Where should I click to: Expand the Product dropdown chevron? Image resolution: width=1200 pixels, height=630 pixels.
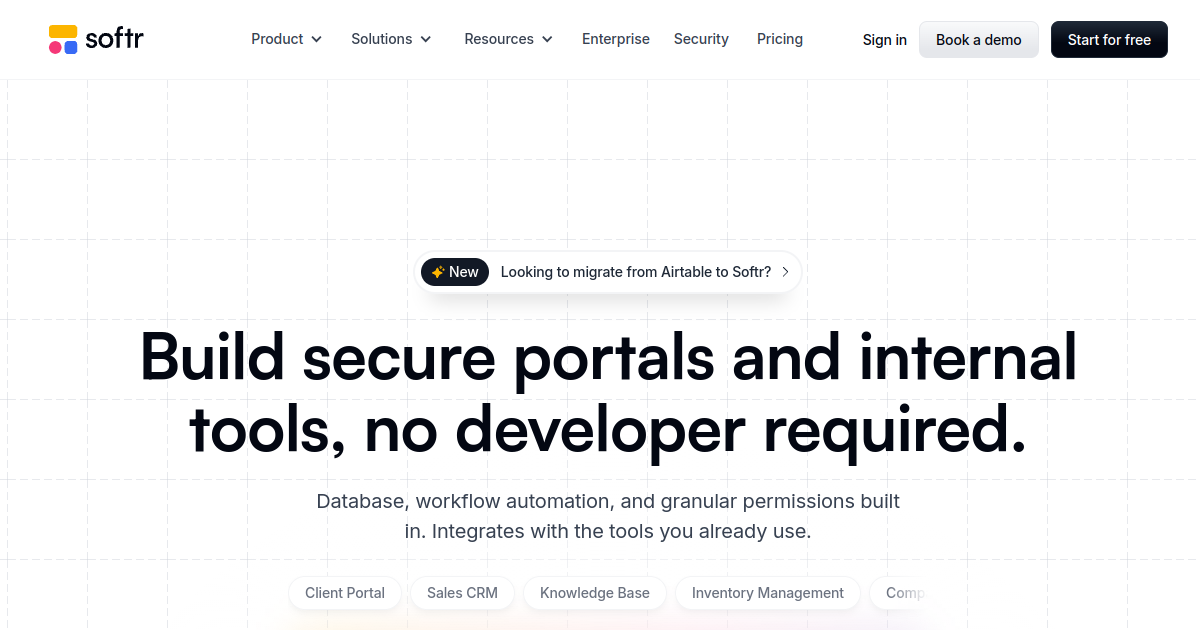[317, 40]
